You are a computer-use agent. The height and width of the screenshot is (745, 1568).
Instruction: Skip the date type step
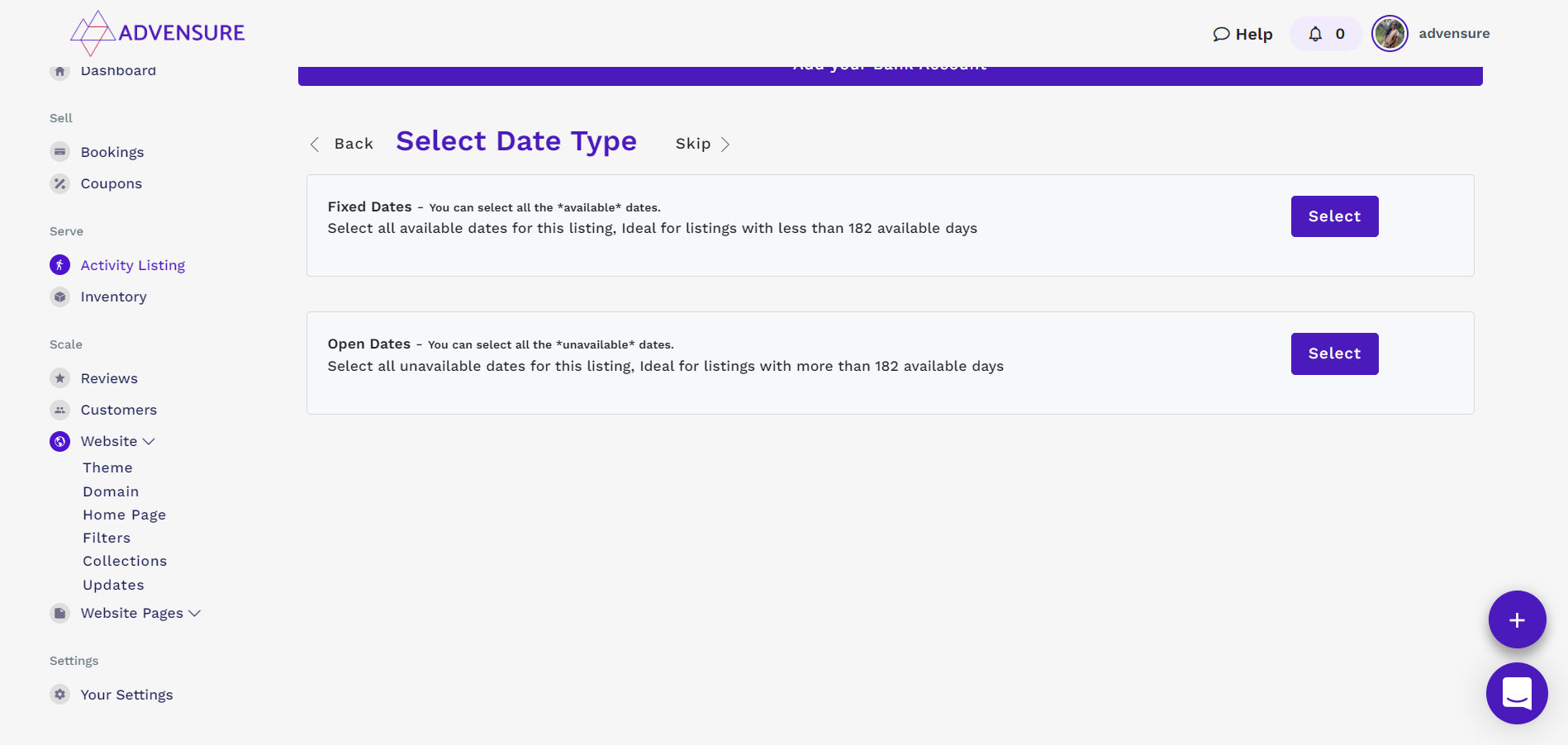click(702, 144)
